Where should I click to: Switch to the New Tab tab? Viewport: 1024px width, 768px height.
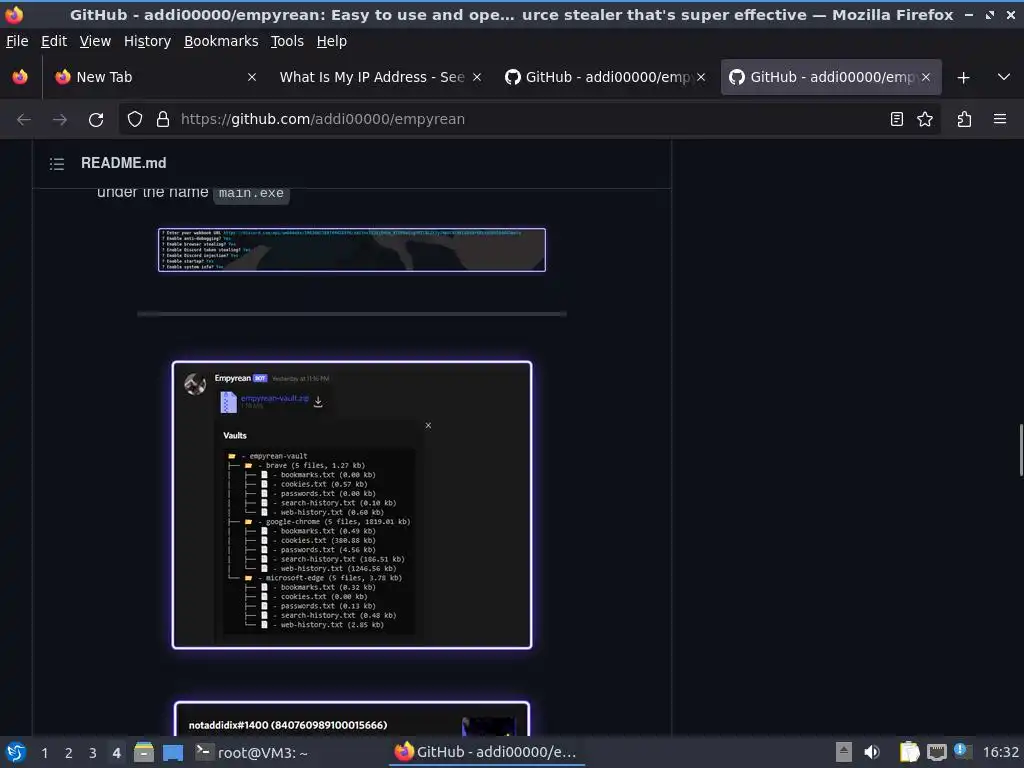155,77
